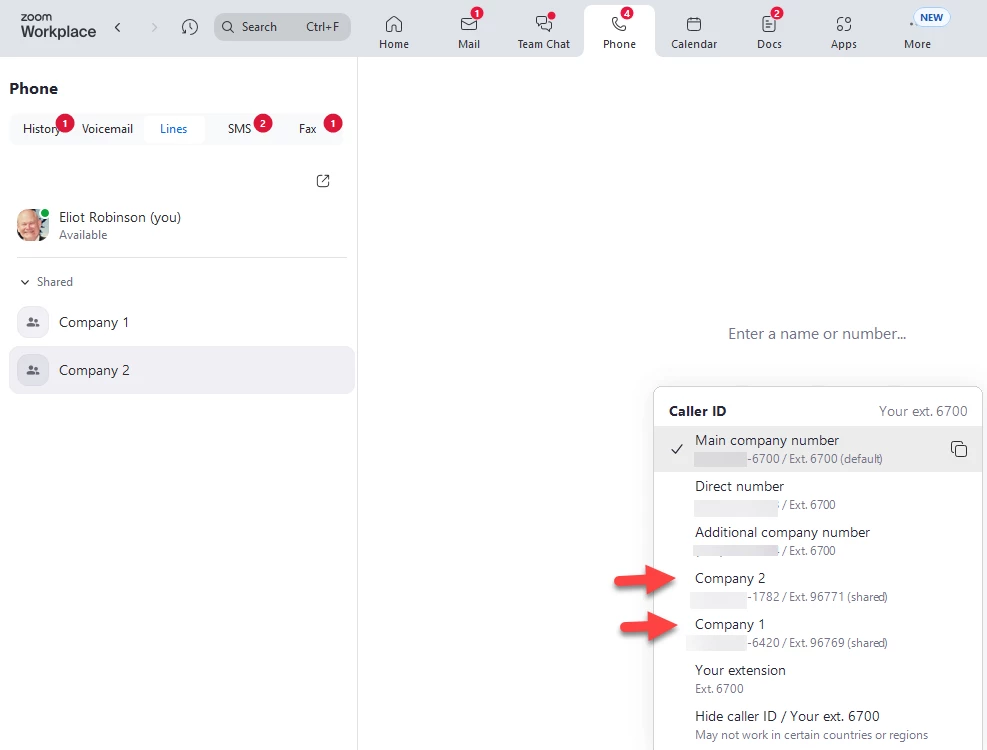
Task: Click the Company 1 group icon
Action: point(33,322)
